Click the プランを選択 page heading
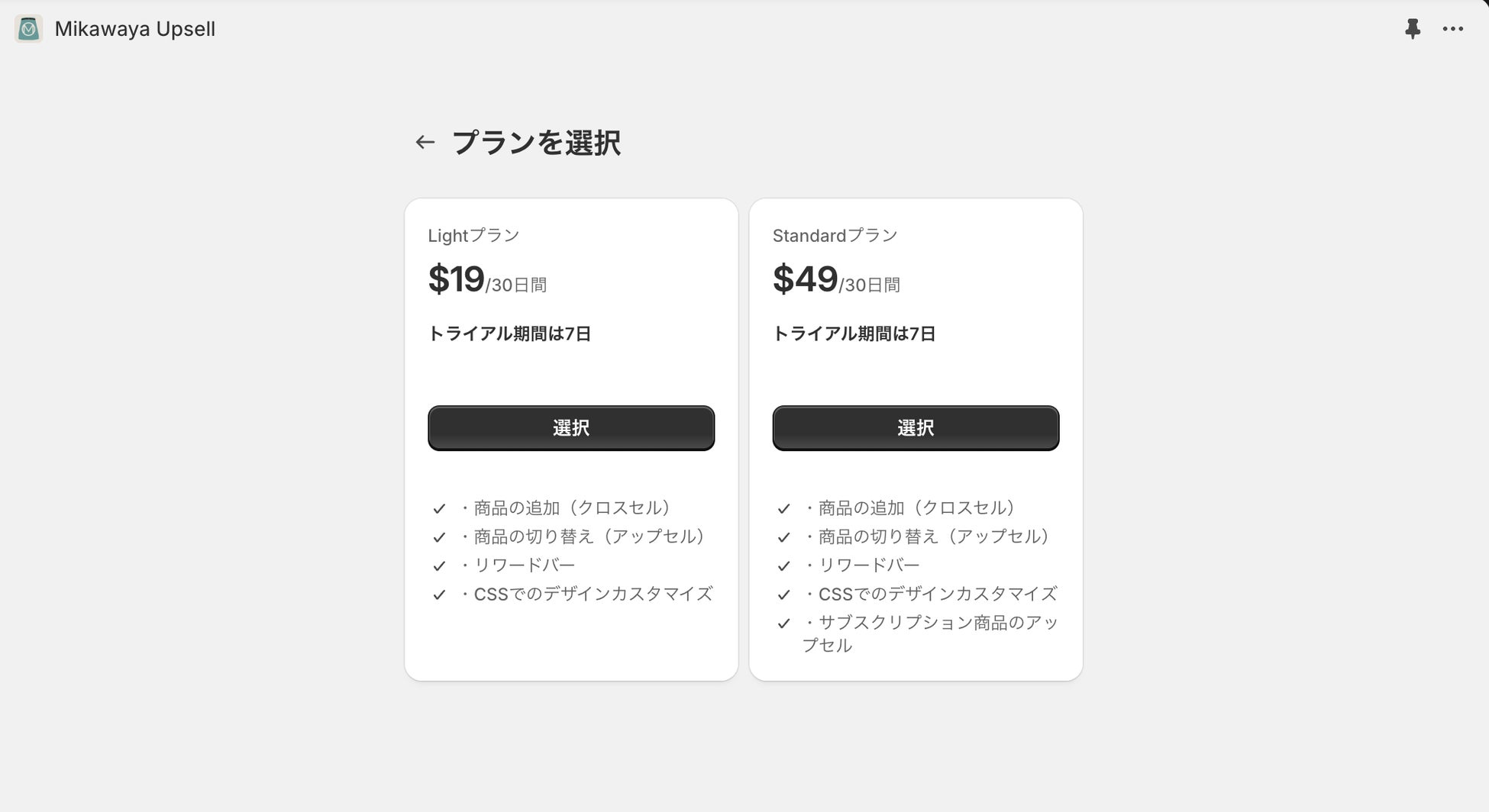Screen dimensions: 1489x812 pos(536,143)
